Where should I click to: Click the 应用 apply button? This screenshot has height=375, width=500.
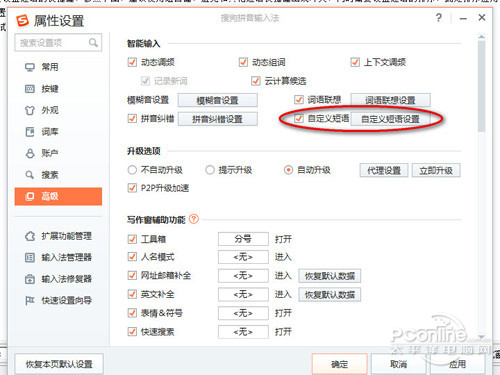coord(457,364)
